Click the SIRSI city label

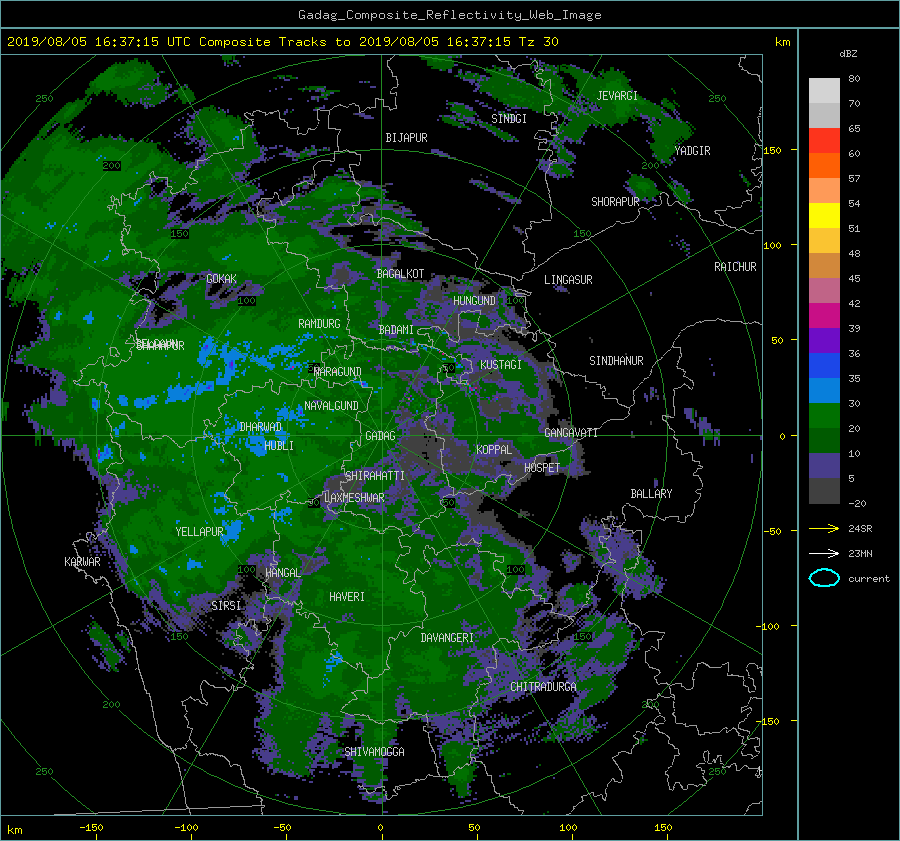[x=226, y=606]
